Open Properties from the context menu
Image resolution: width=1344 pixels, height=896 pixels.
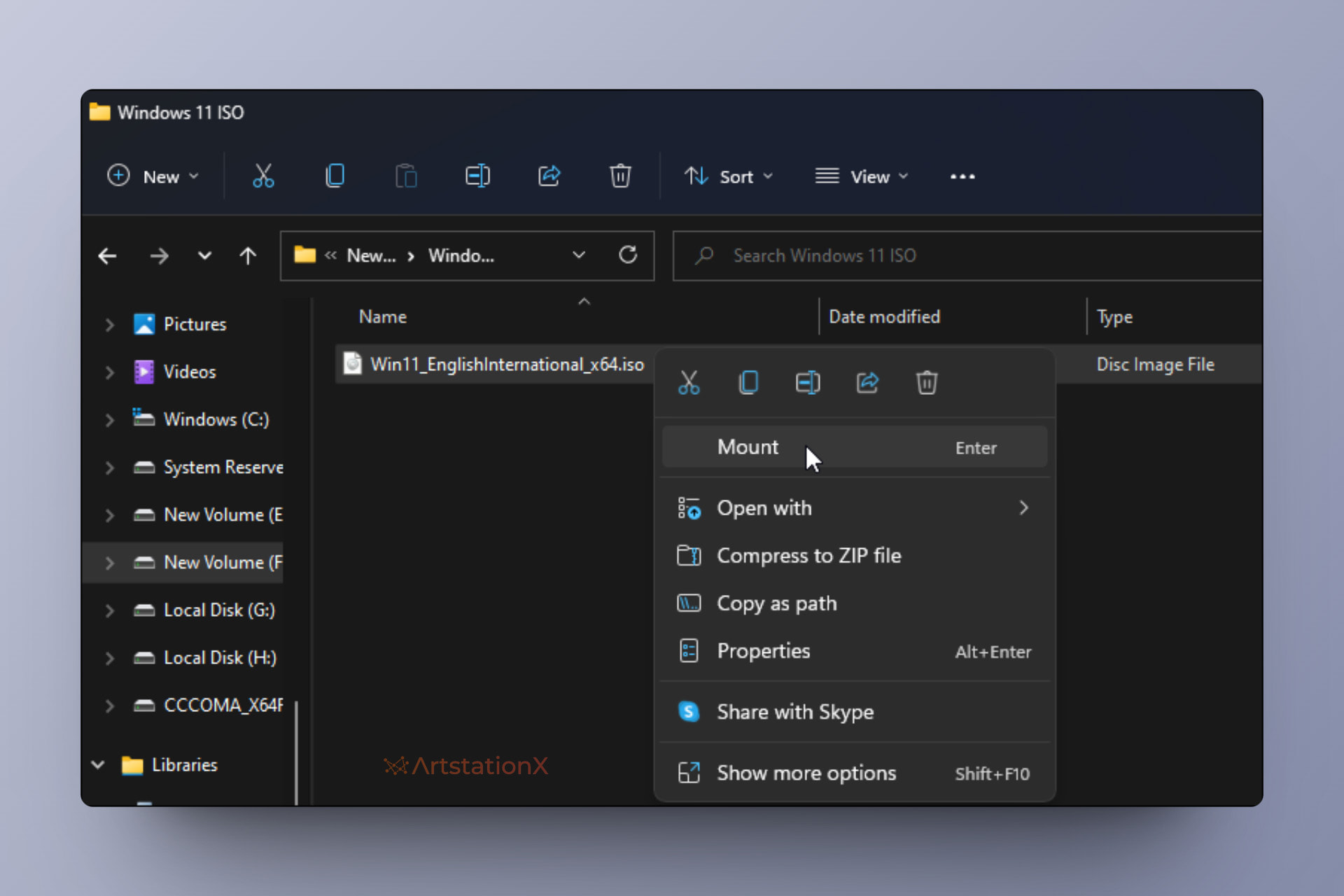click(x=855, y=651)
